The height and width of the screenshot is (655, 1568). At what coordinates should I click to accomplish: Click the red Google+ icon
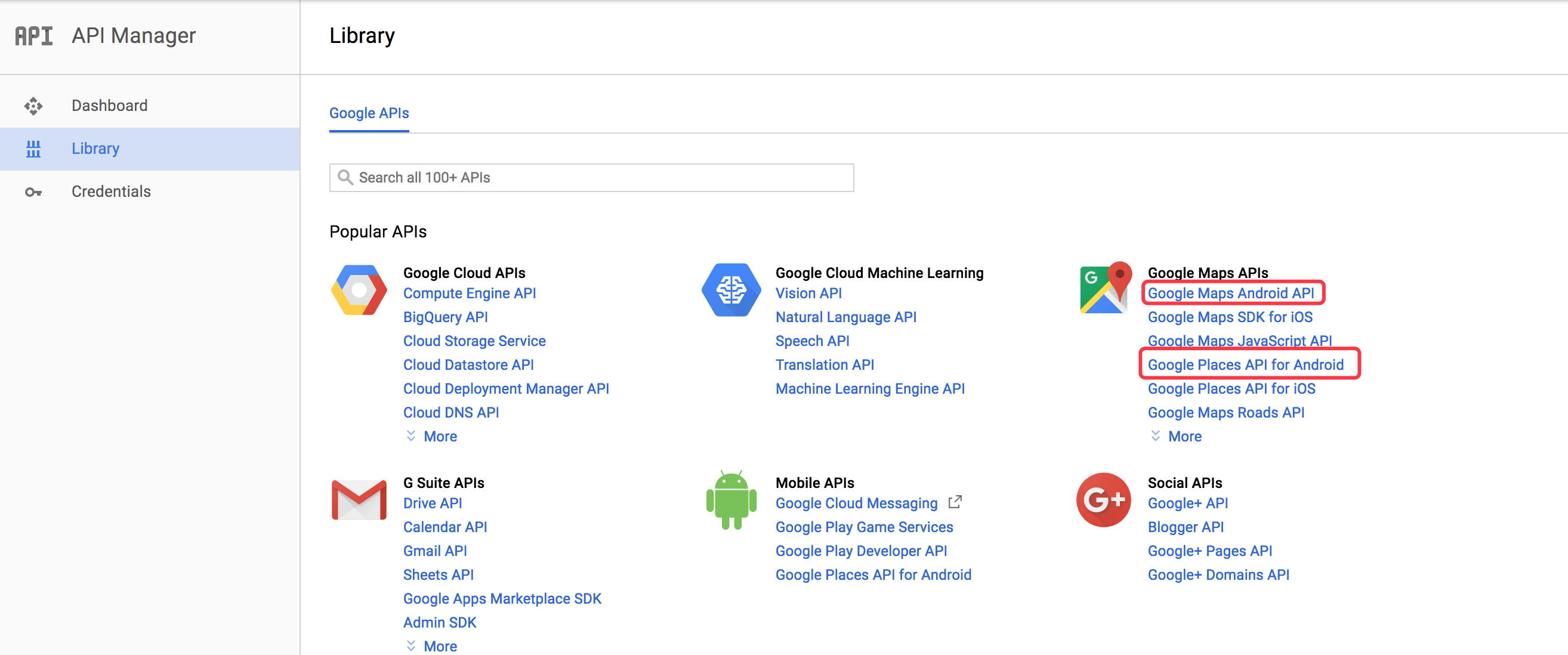tap(1103, 500)
